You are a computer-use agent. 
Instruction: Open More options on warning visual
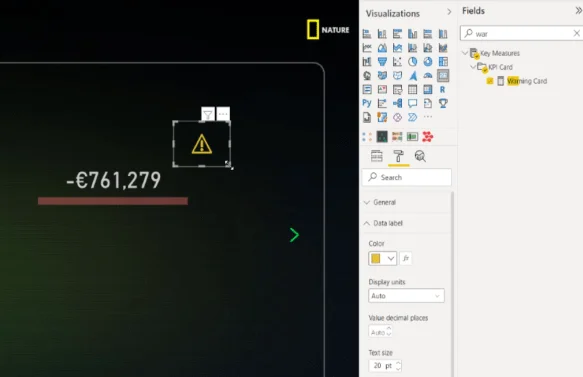223,114
